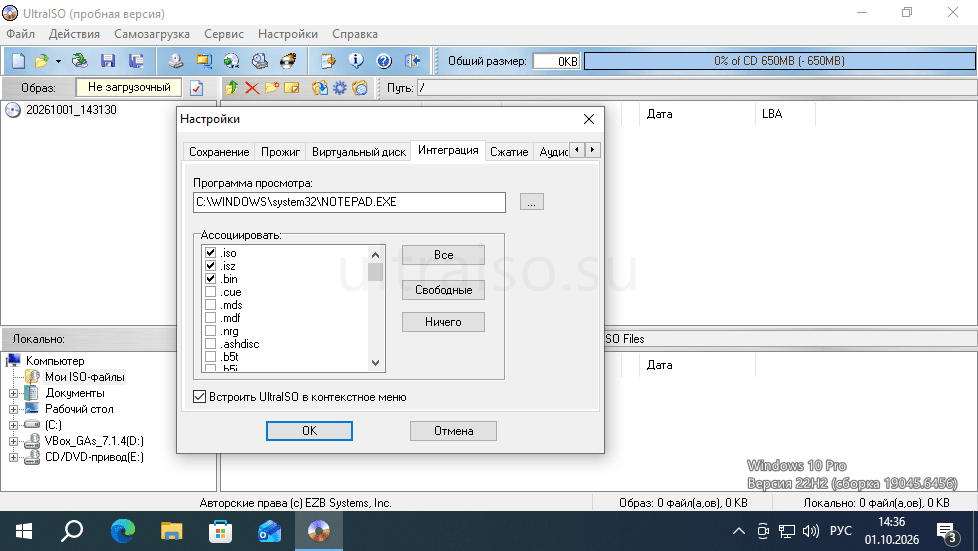Check the .mds association checkbox
Viewport: 978px width, 551px height.
210,305
